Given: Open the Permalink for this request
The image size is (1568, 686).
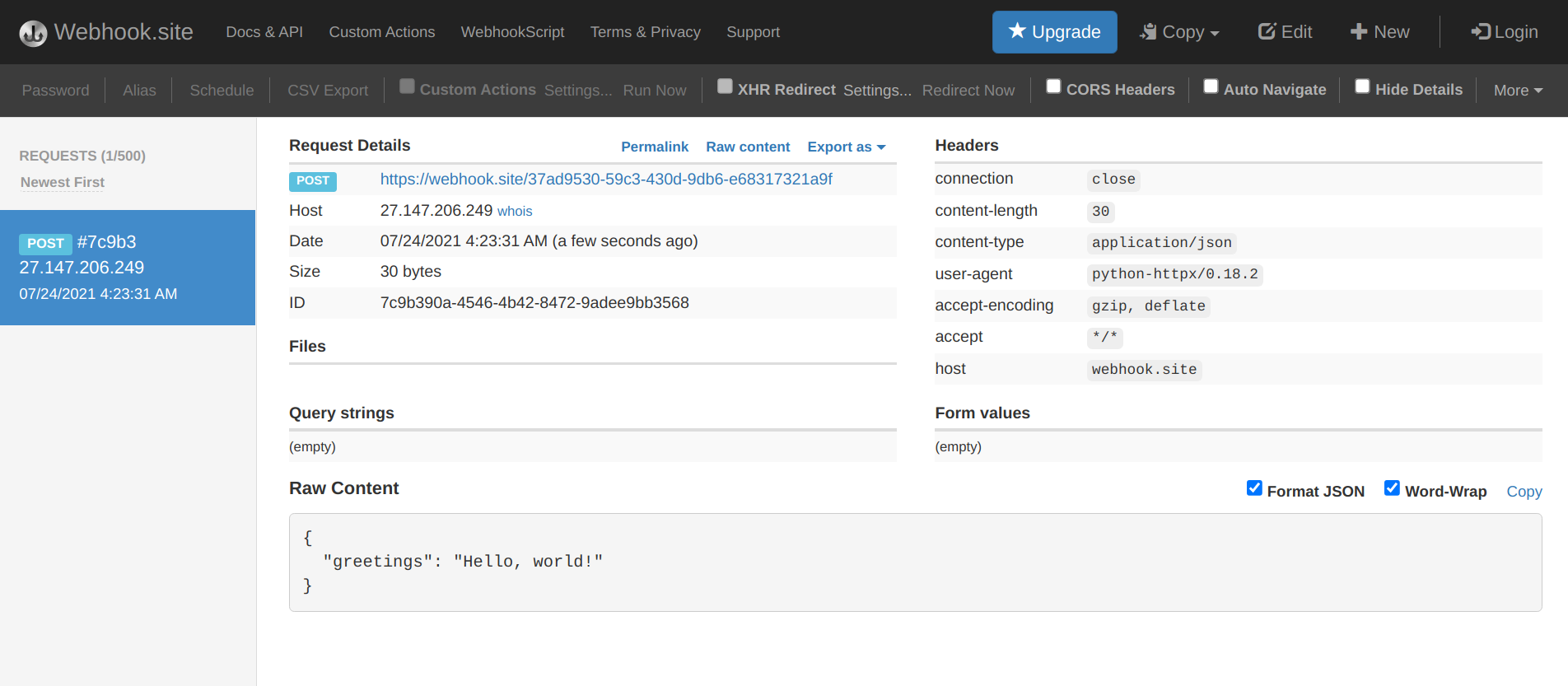Looking at the screenshot, I should 655,147.
